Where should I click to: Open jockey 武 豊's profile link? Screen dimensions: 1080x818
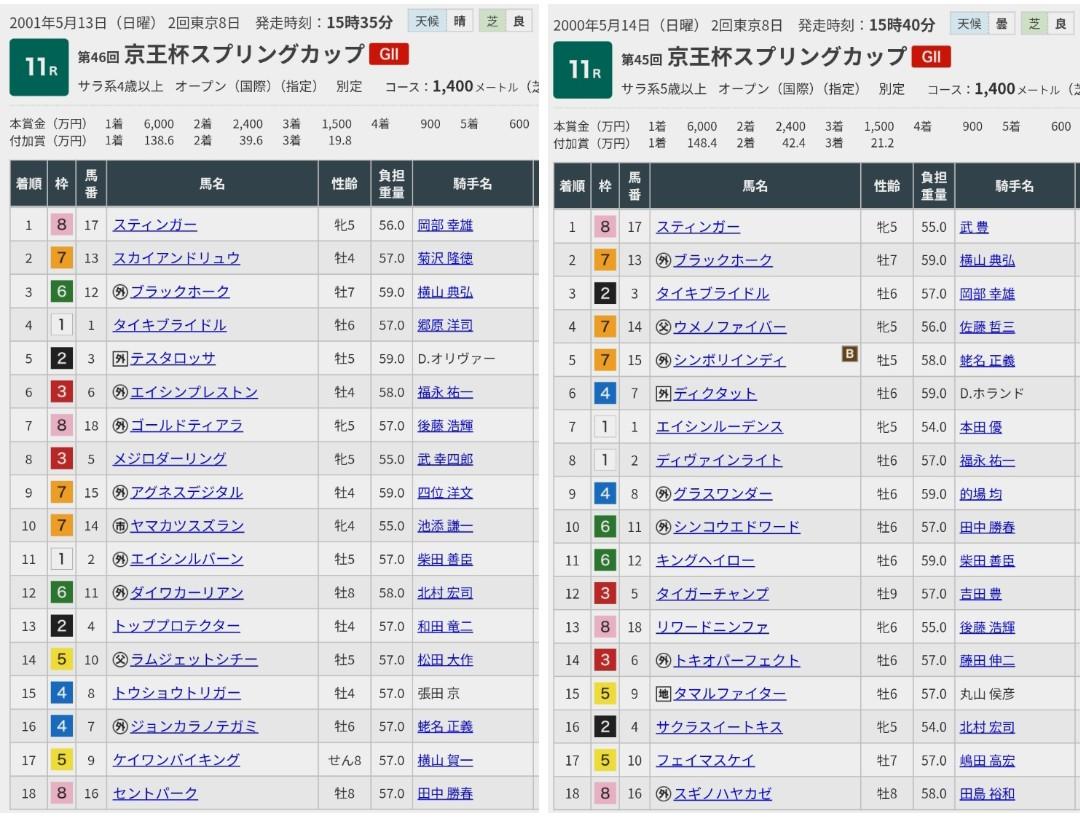point(974,227)
